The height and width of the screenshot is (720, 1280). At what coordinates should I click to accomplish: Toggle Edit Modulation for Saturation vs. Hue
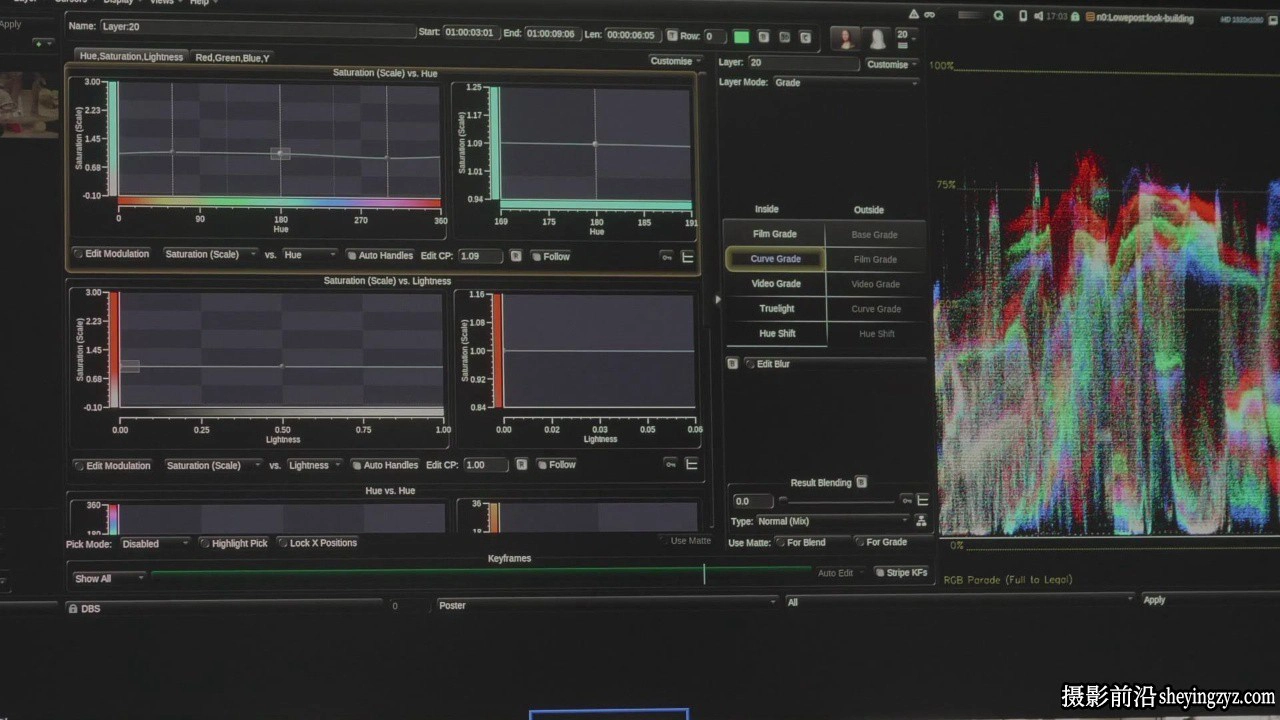click(x=111, y=254)
